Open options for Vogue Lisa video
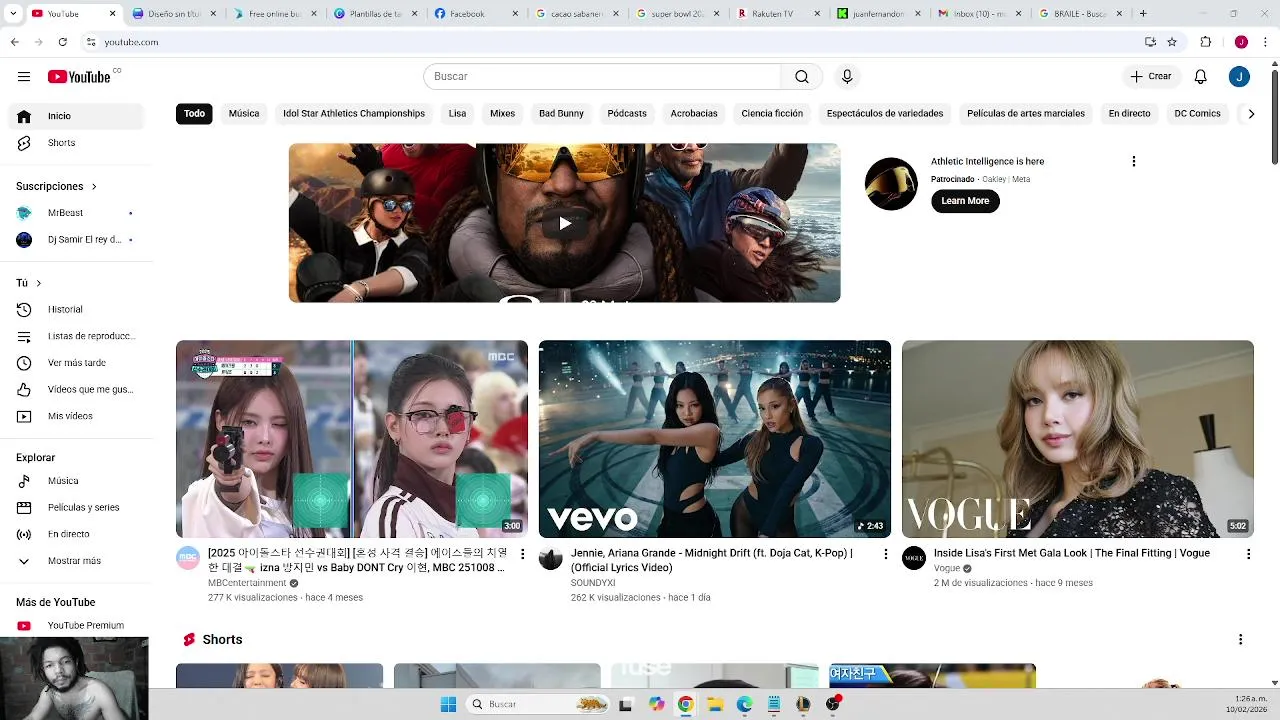The height and width of the screenshot is (720, 1280). [1248, 553]
